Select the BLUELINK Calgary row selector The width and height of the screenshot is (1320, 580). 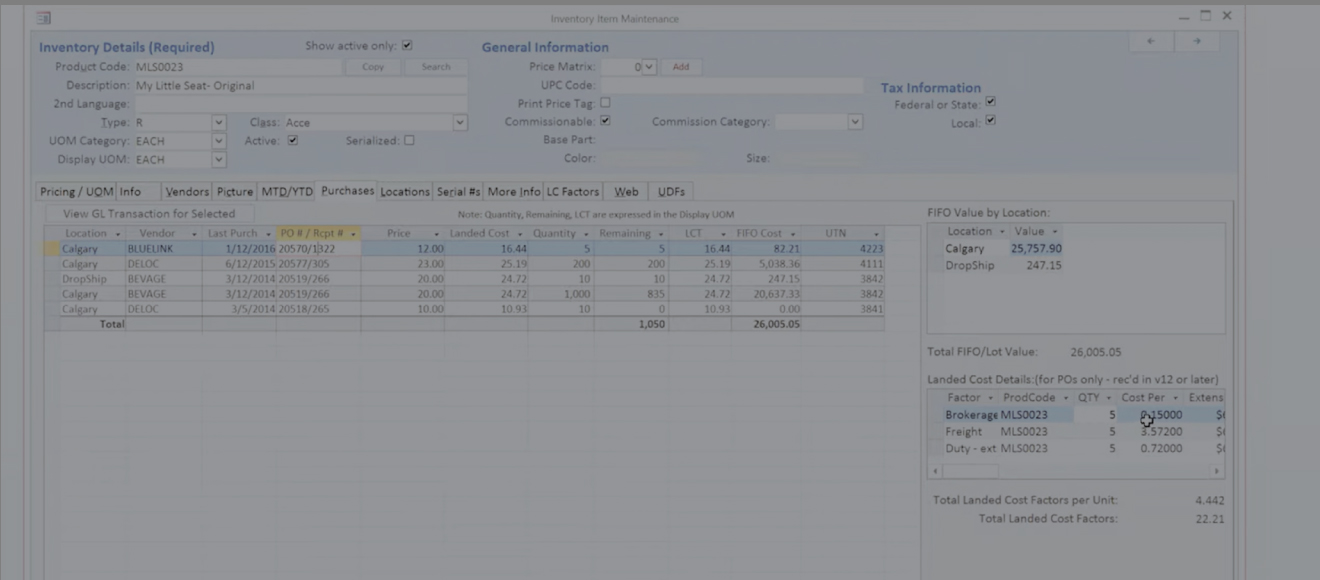pyautogui.click(x=51, y=249)
